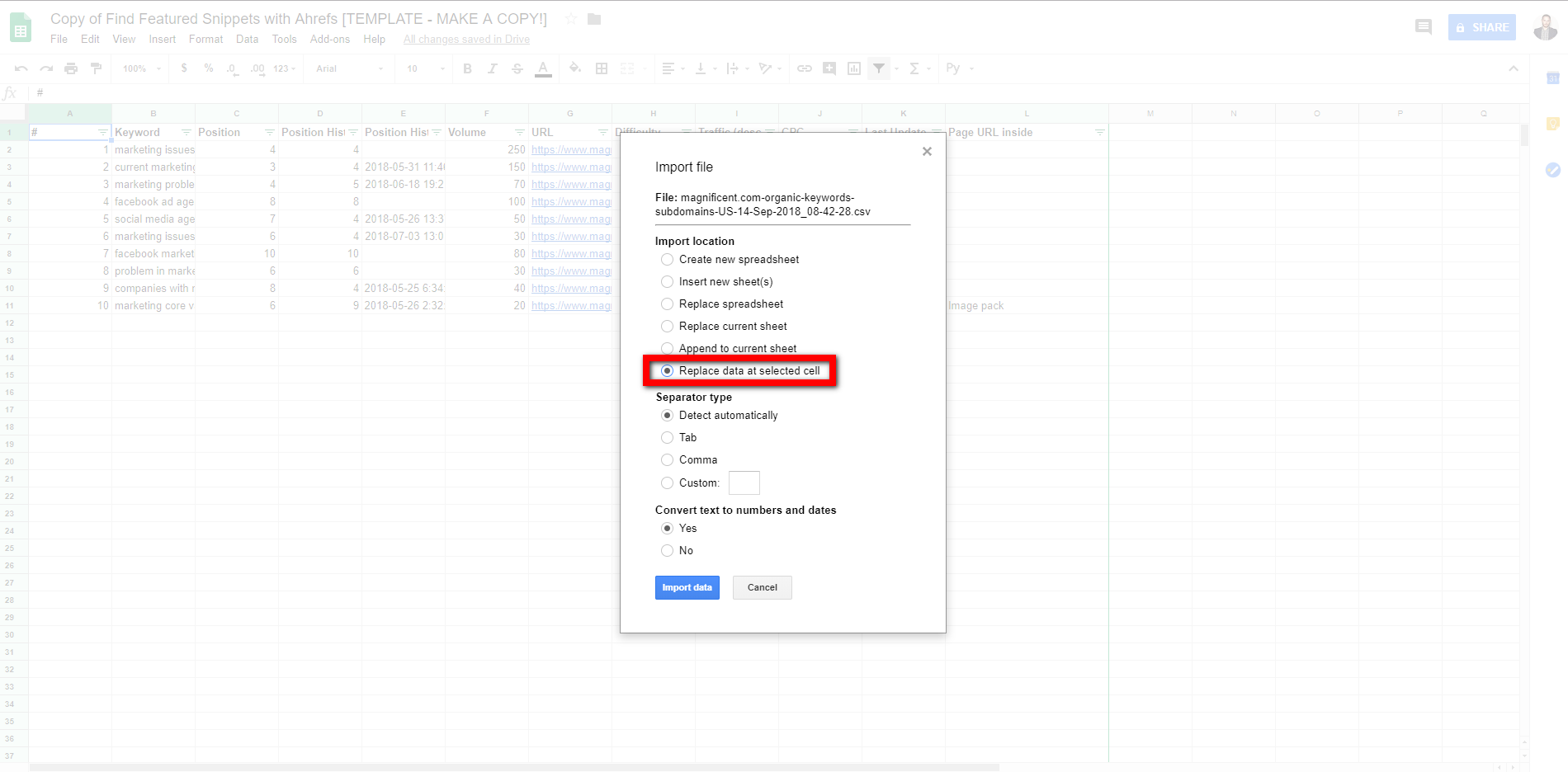Click the functions sigma icon
Image resolution: width=1568 pixels, height=772 pixels.
coord(914,68)
